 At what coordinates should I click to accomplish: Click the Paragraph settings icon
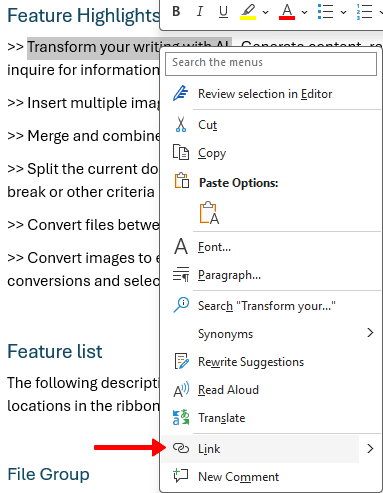pyautogui.click(x=181, y=274)
